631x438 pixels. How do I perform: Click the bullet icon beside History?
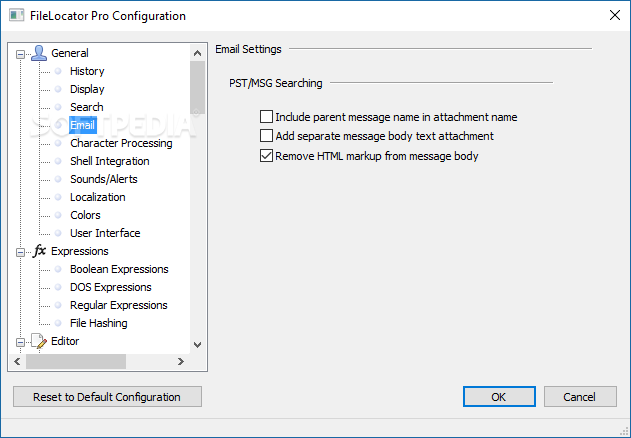click(58, 71)
